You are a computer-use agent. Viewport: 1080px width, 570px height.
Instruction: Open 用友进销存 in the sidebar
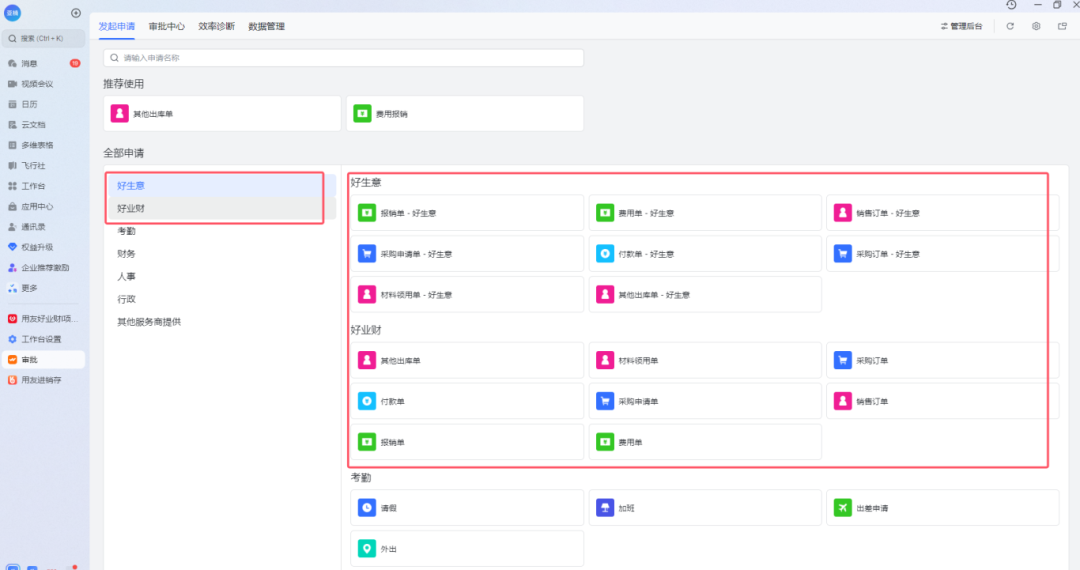pyautogui.click(x=43, y=380)
